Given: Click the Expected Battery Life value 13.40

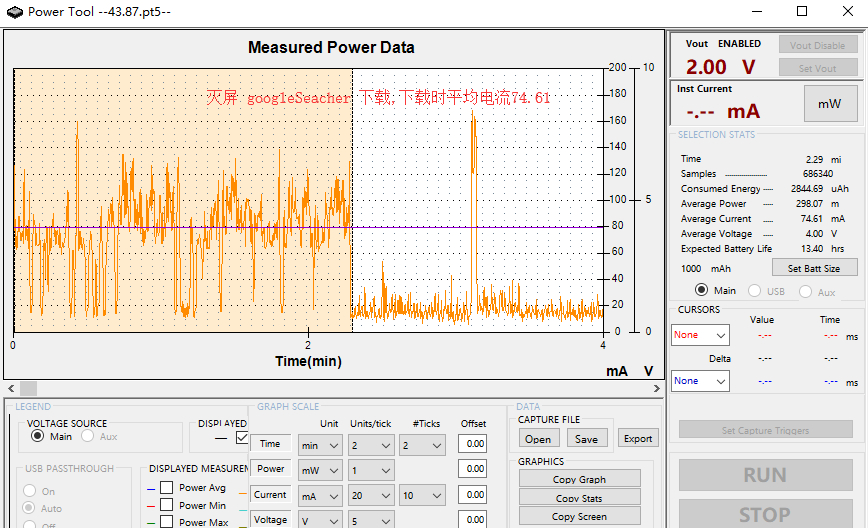Looking at the screenshot, I should [812, 249].
